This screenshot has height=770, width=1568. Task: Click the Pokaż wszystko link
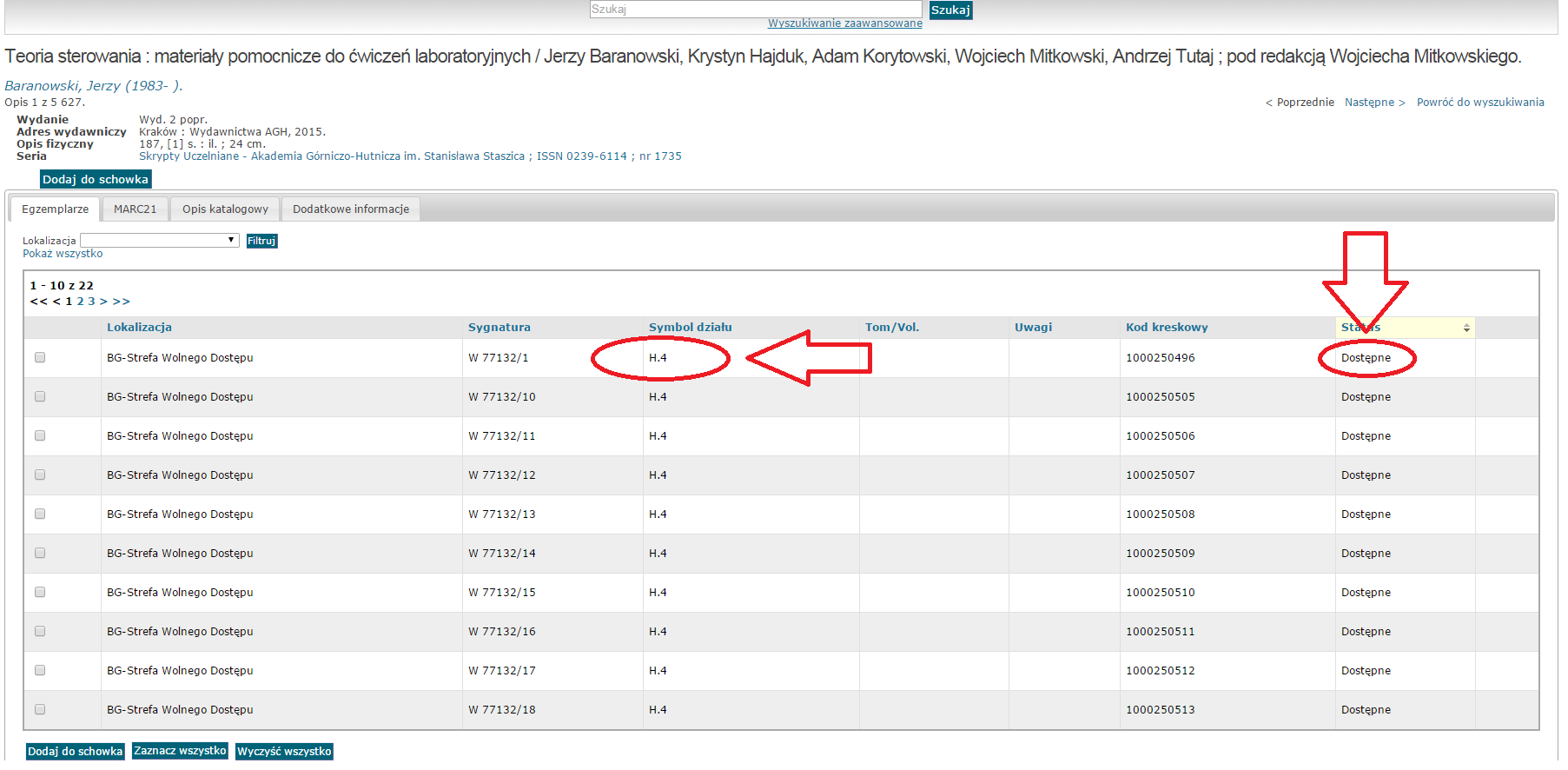tap(63, 254)
